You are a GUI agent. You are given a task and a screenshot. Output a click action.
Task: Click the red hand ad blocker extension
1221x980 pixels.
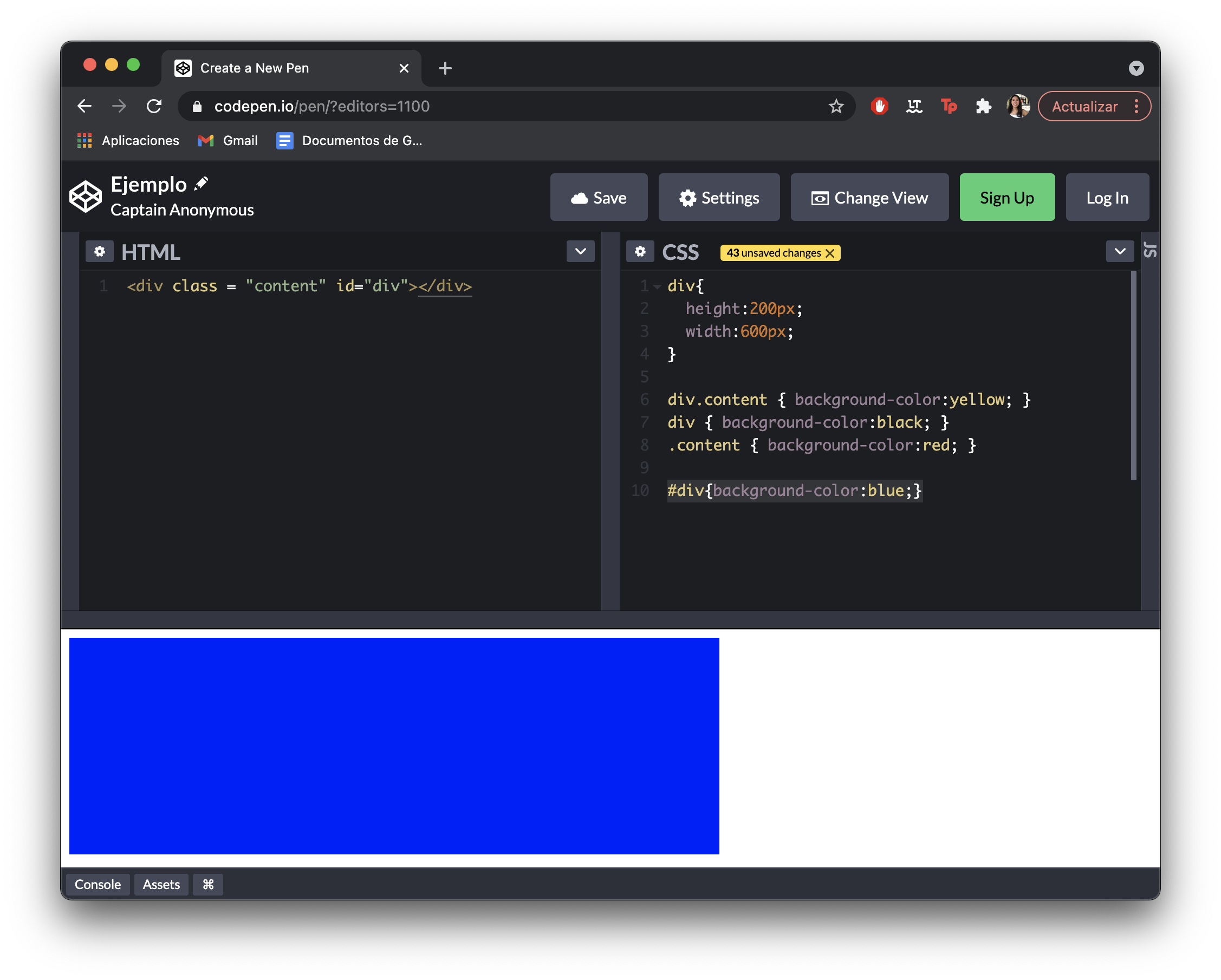pos(879,106)
